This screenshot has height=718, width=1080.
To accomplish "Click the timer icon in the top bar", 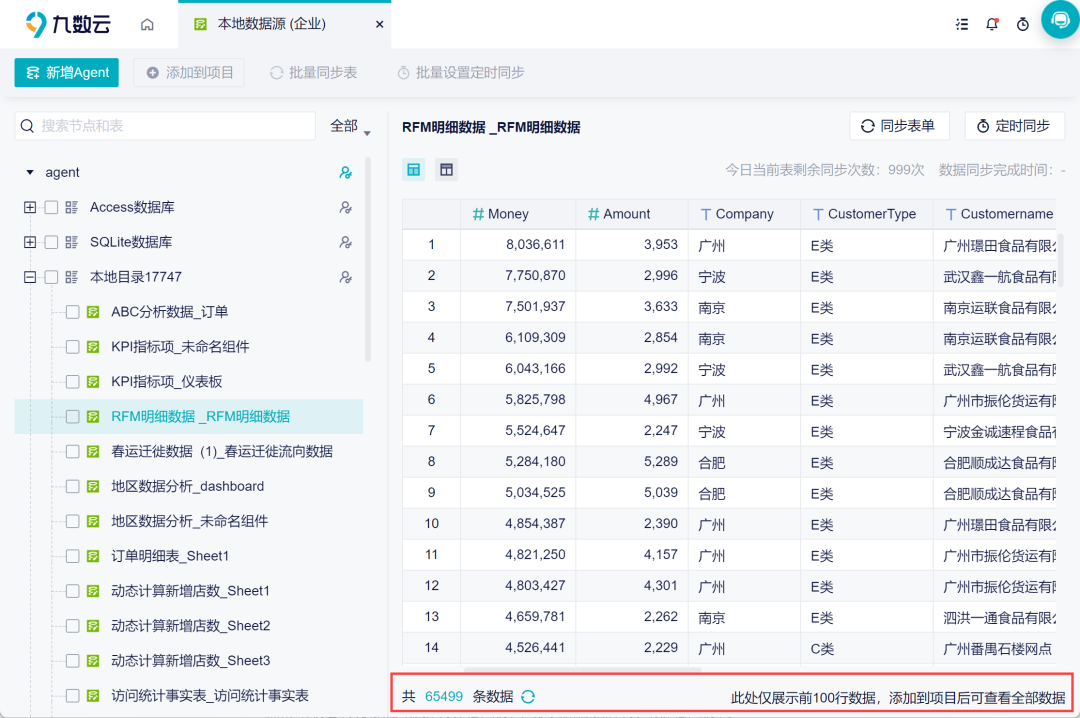I will point(1022,24).
